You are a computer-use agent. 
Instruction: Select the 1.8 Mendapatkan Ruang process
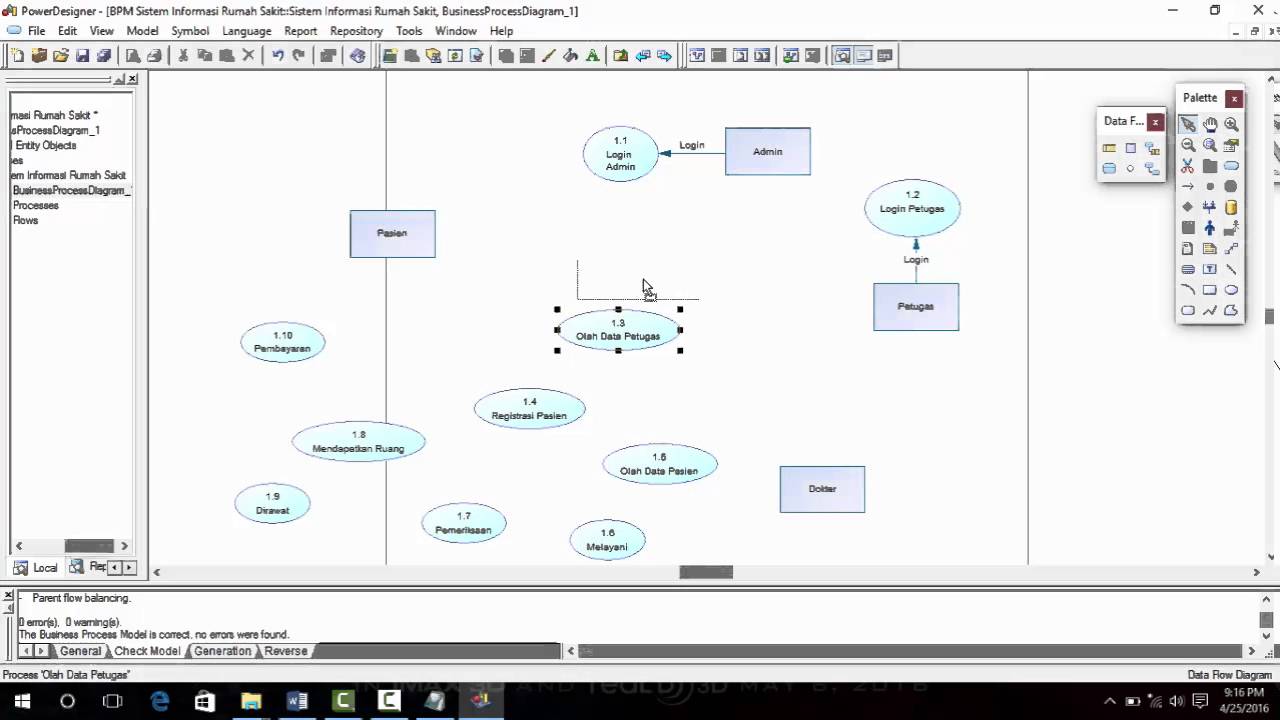pyautogui.click(x=358, y=441)
